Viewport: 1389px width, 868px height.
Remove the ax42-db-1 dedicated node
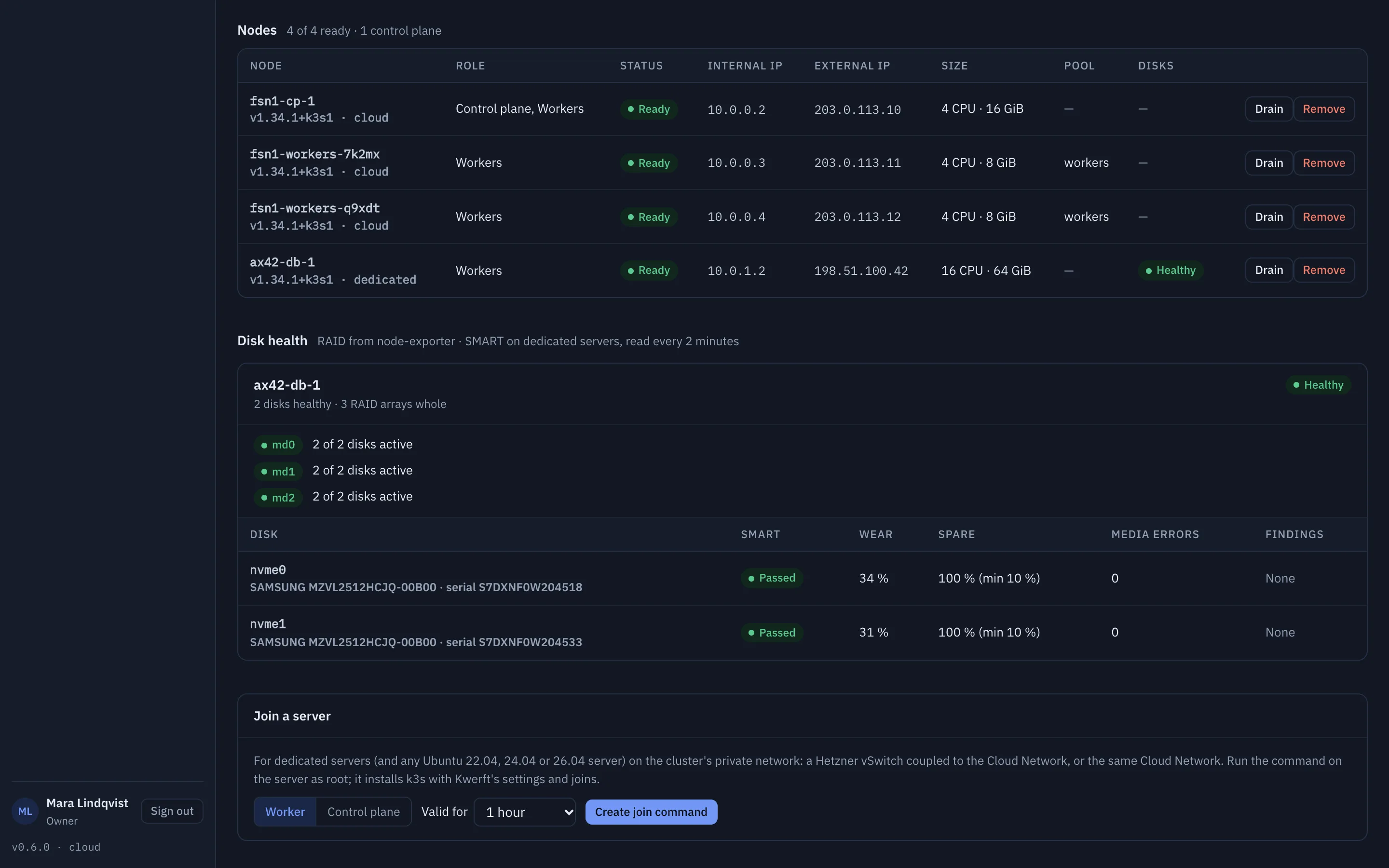[x=1323, y=271]
